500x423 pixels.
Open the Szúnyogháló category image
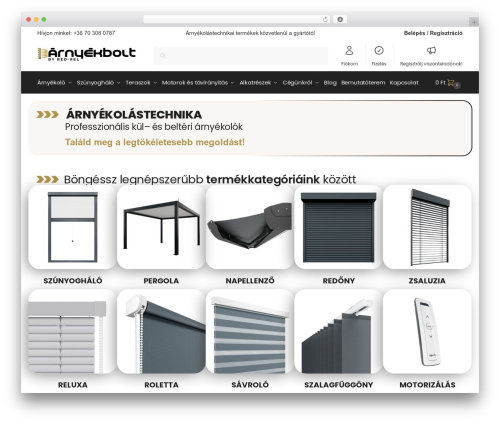click(x=73, y=227)
